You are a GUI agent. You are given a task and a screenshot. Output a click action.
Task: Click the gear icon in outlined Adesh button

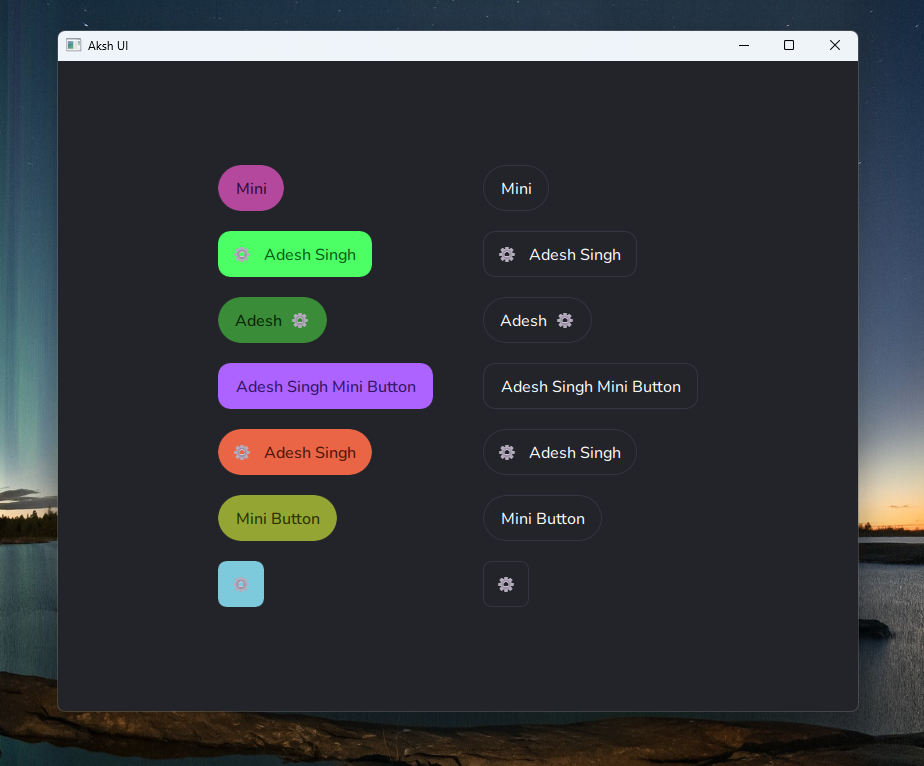point(565,320)
